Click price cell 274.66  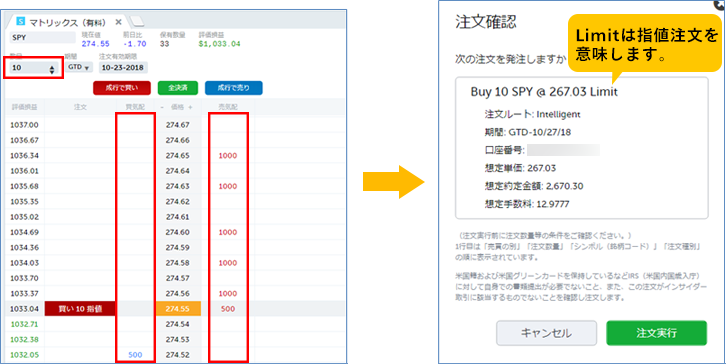[178, 140]
